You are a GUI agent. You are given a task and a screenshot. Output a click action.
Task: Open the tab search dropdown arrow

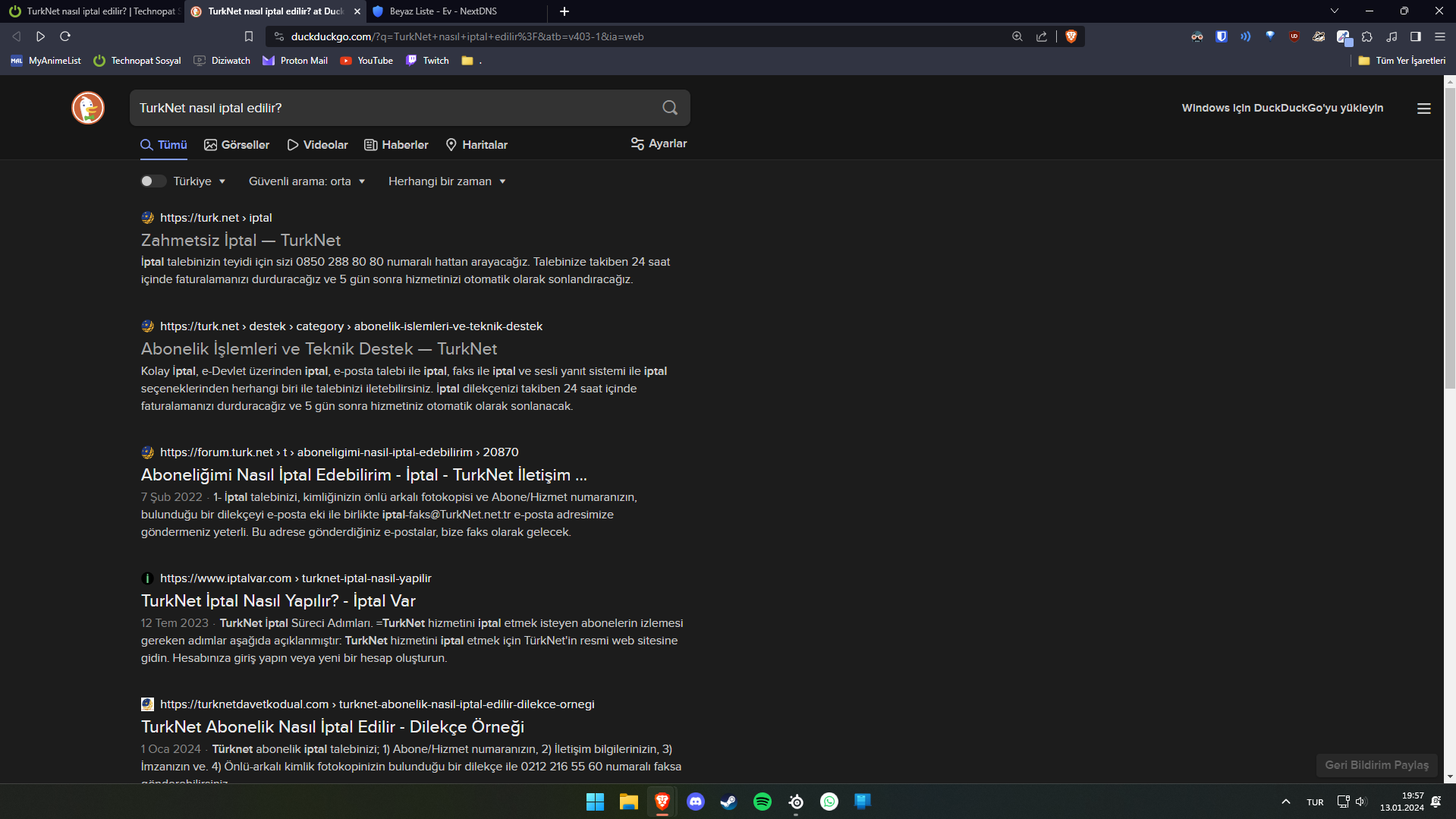pyautogui.click(x=1335, y=11)
